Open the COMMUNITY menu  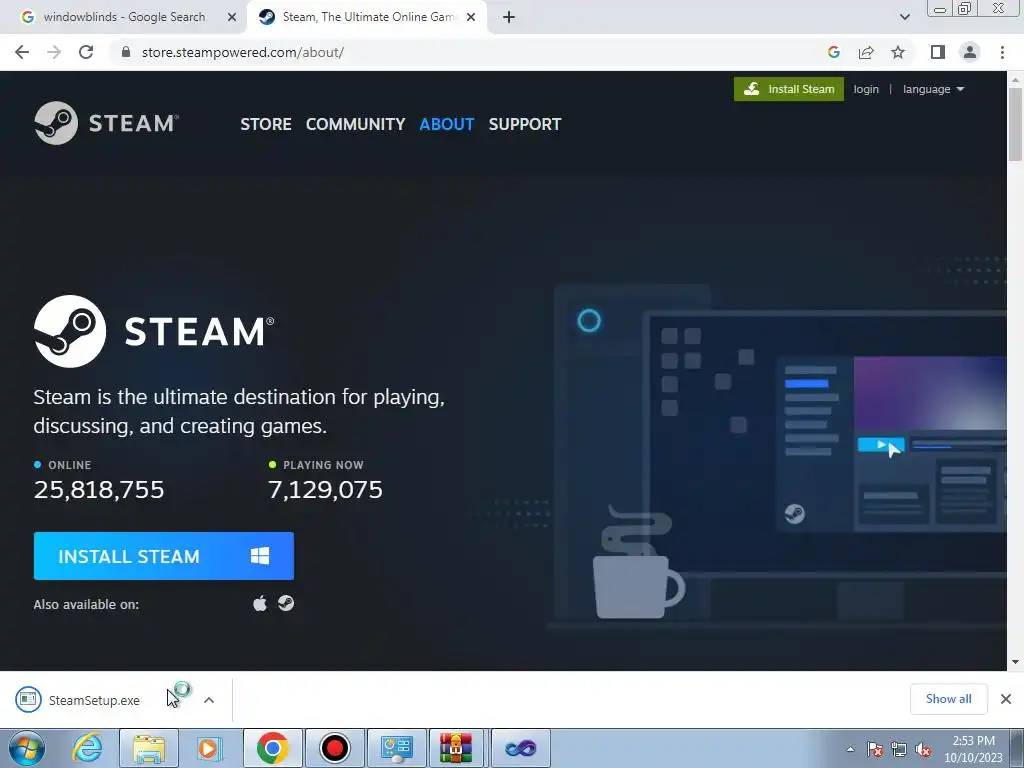355,124
